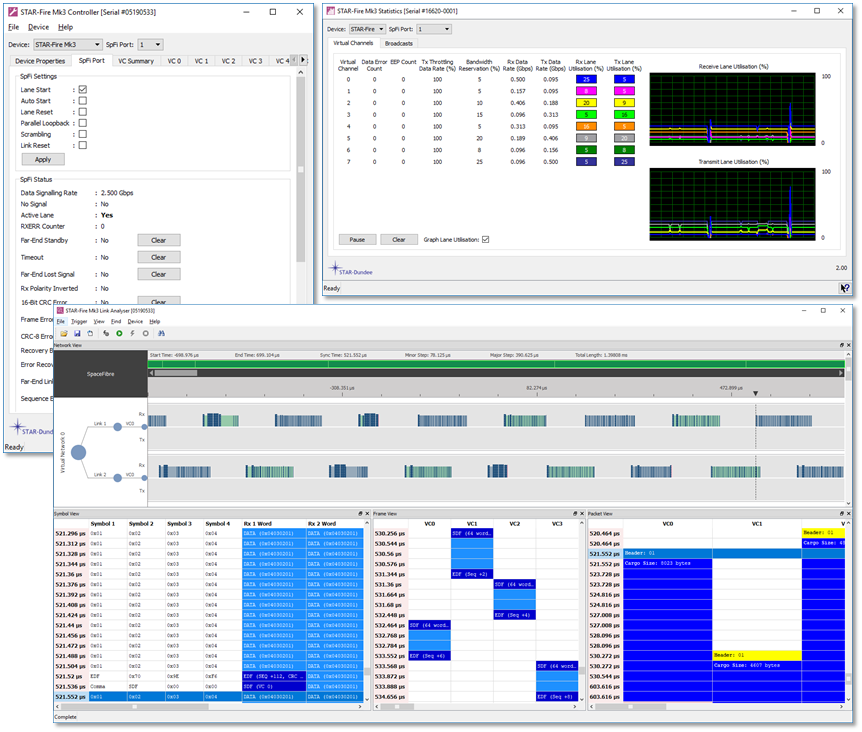862x732 pixels.
Task: Click the Link 1 node in network diagram
Action: point(118,427)
